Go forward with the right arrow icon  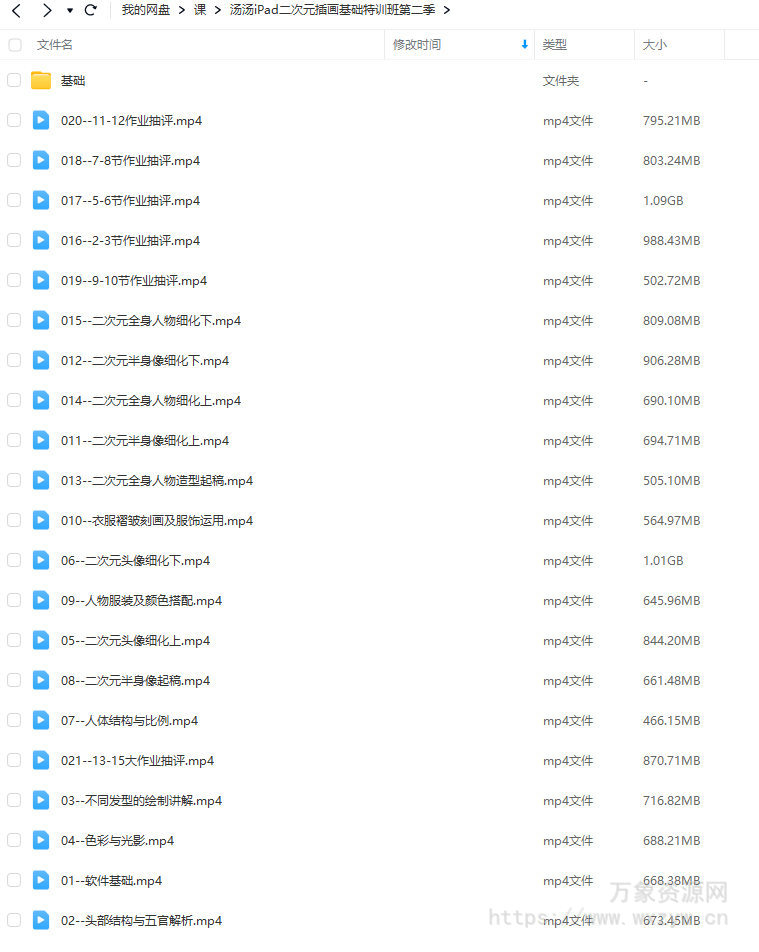(47, 10)
